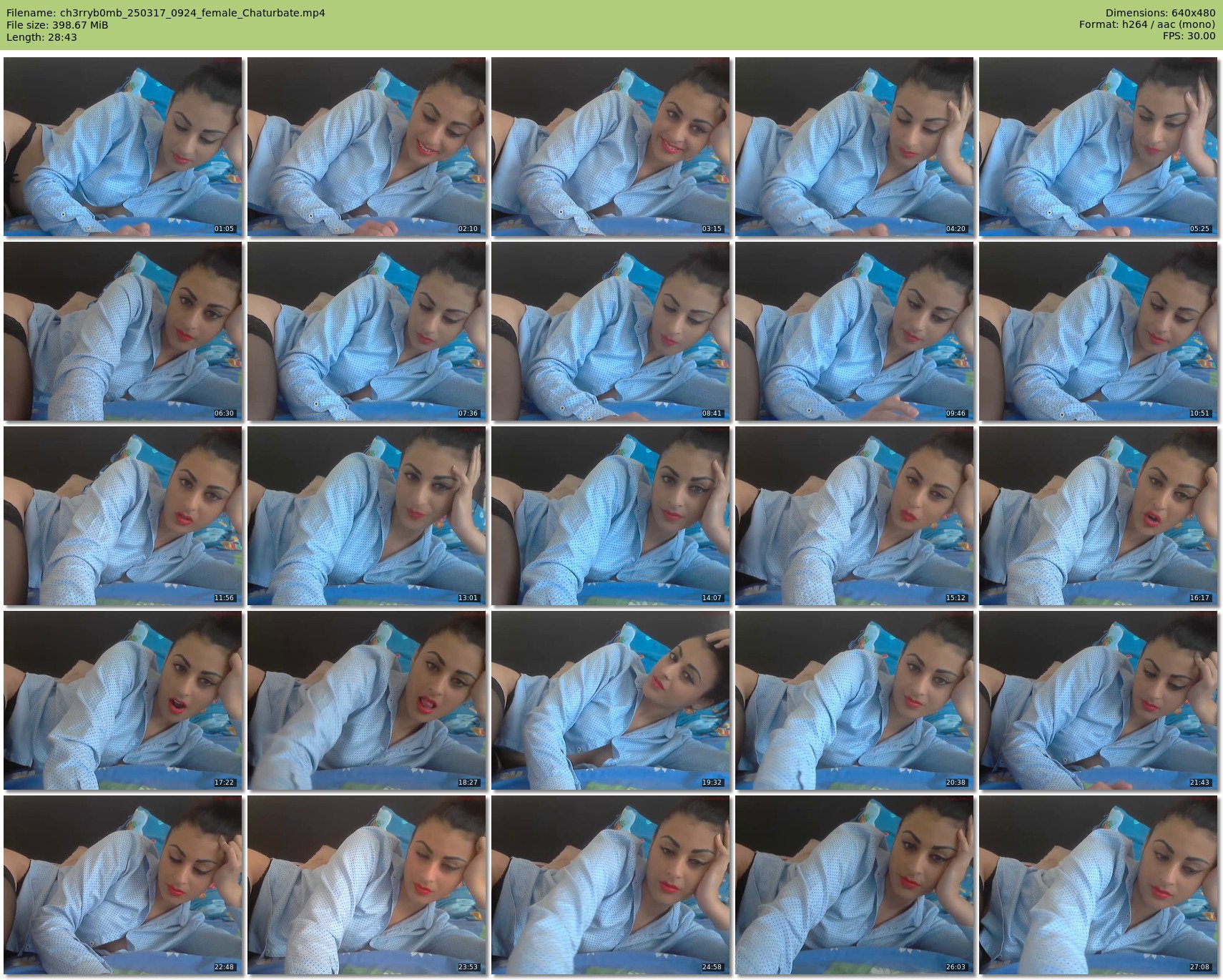This screenshot has height=980, width=1223.
Task: Click the Filename line in header
Action: point(166,13)
